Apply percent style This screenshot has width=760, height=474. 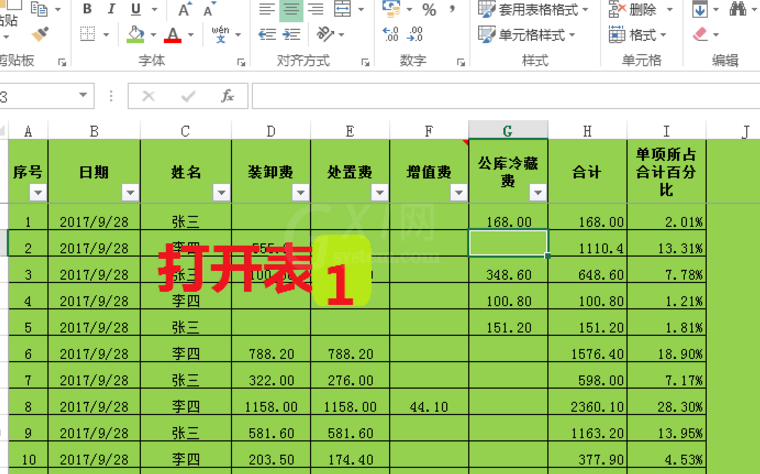(x=429, y=9)
